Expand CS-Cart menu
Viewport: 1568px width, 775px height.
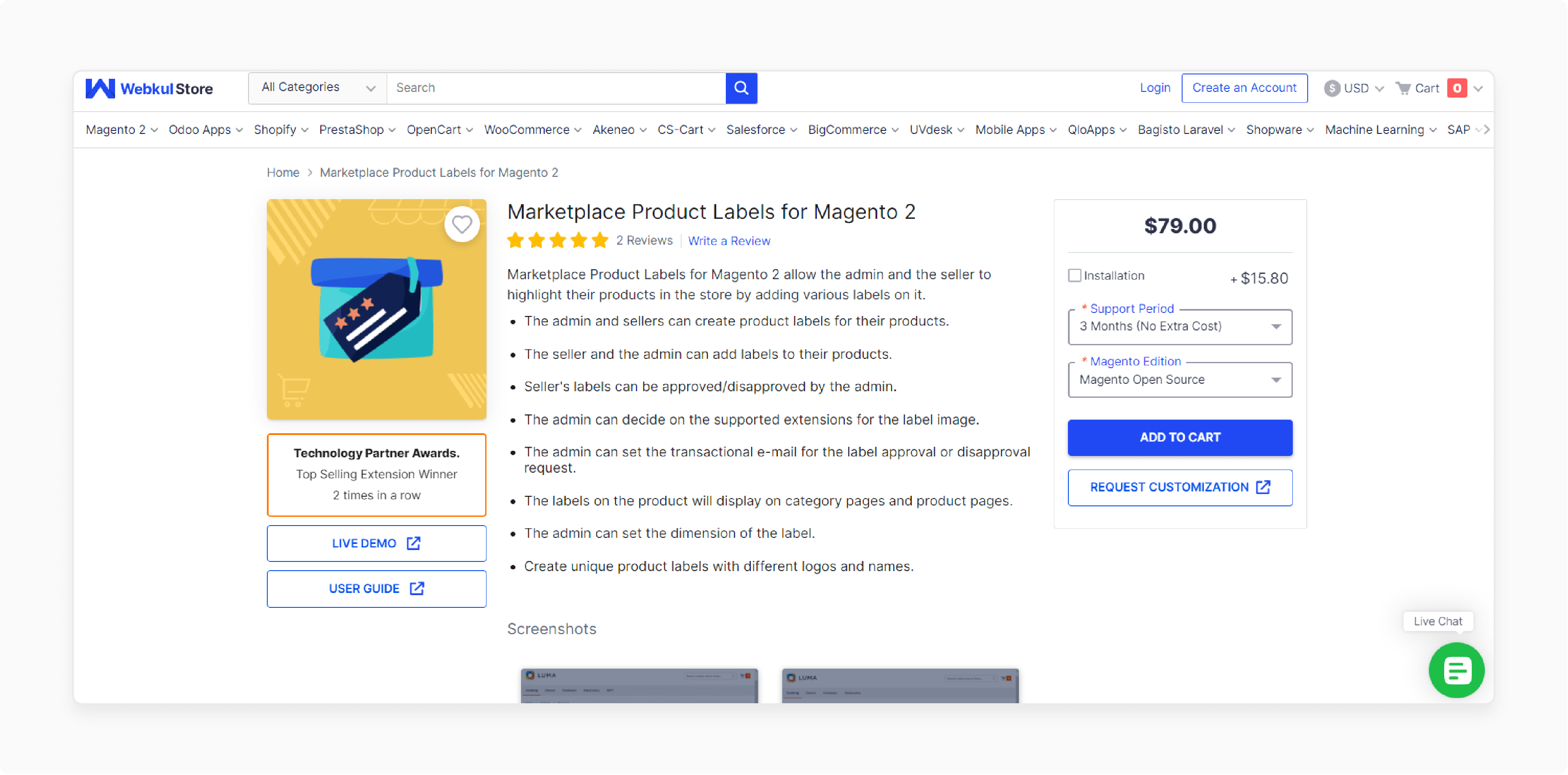tap(686, 130)
